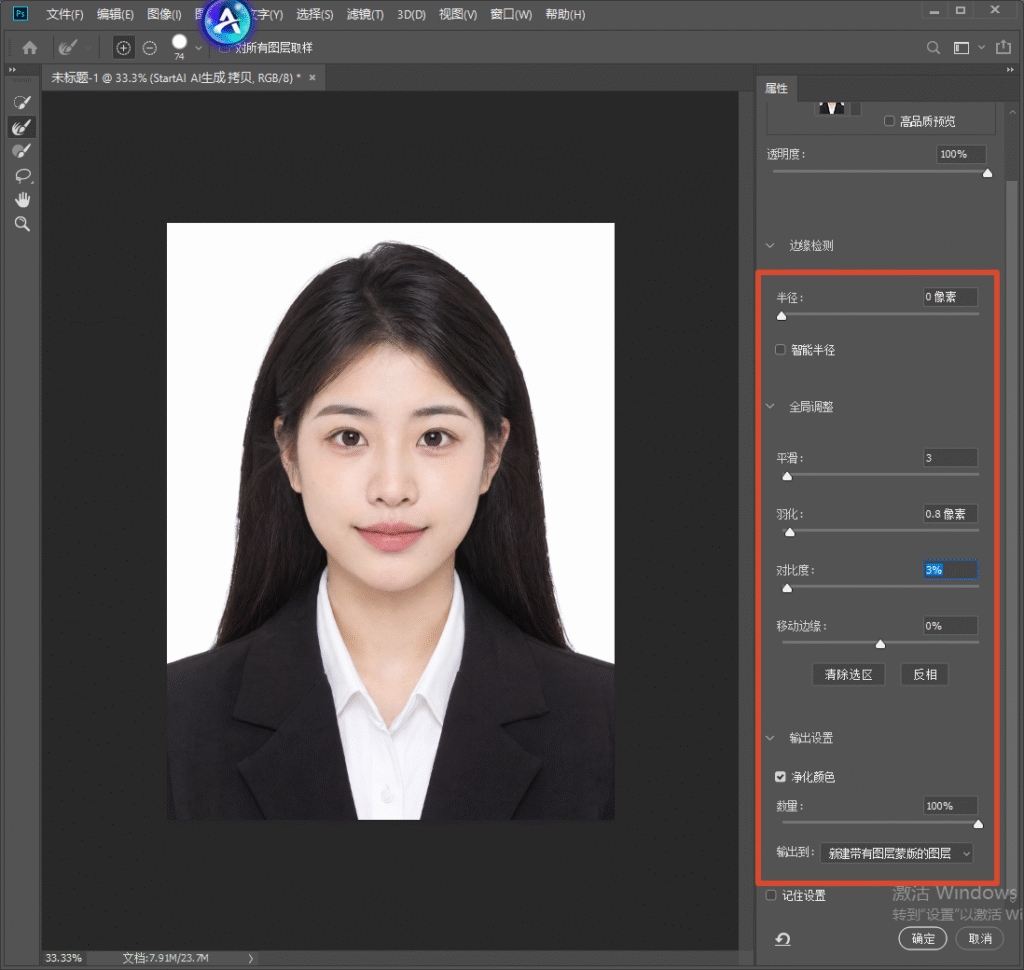The height and width of the screenshot is (970, 1024).
Task: Click the 数量 slider handle
Action: pyautogui.click(x=978, y=824)
